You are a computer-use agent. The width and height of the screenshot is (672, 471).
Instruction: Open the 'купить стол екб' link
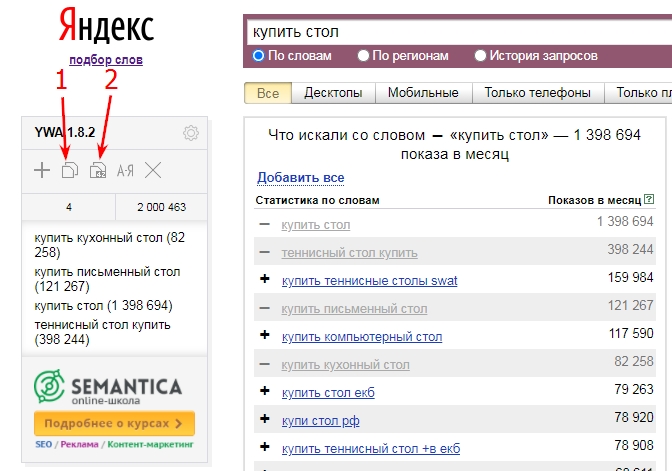[x=328, y=393]
